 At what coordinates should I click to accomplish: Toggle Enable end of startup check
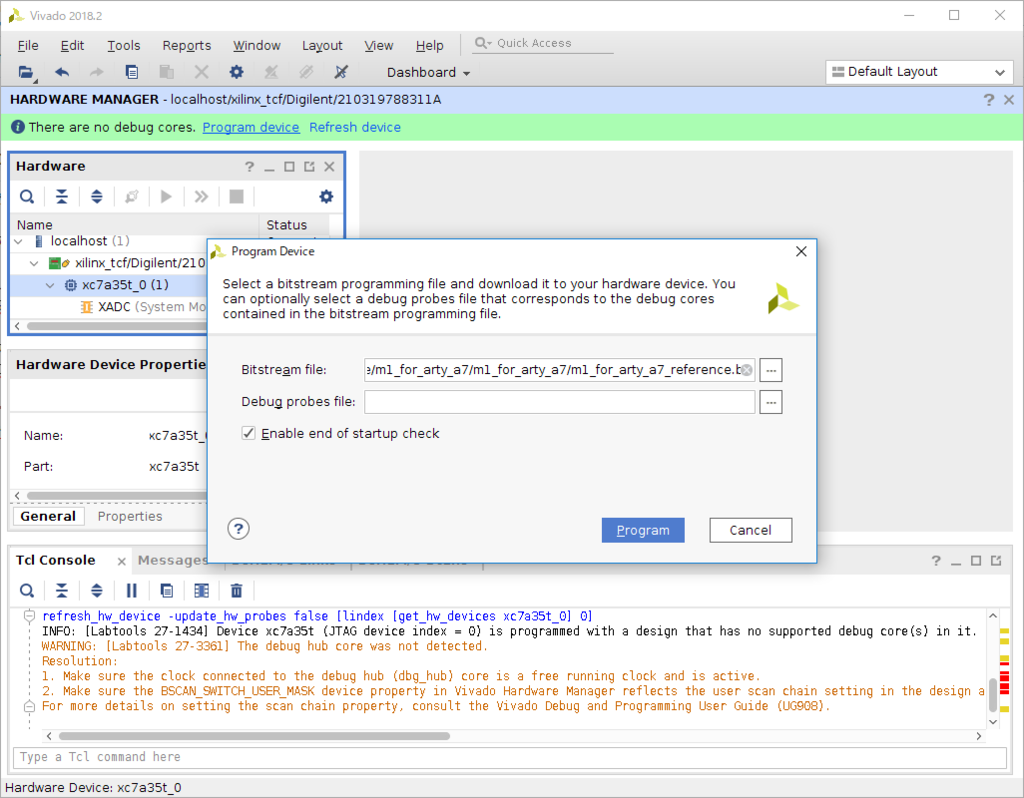tap(248, 433)
